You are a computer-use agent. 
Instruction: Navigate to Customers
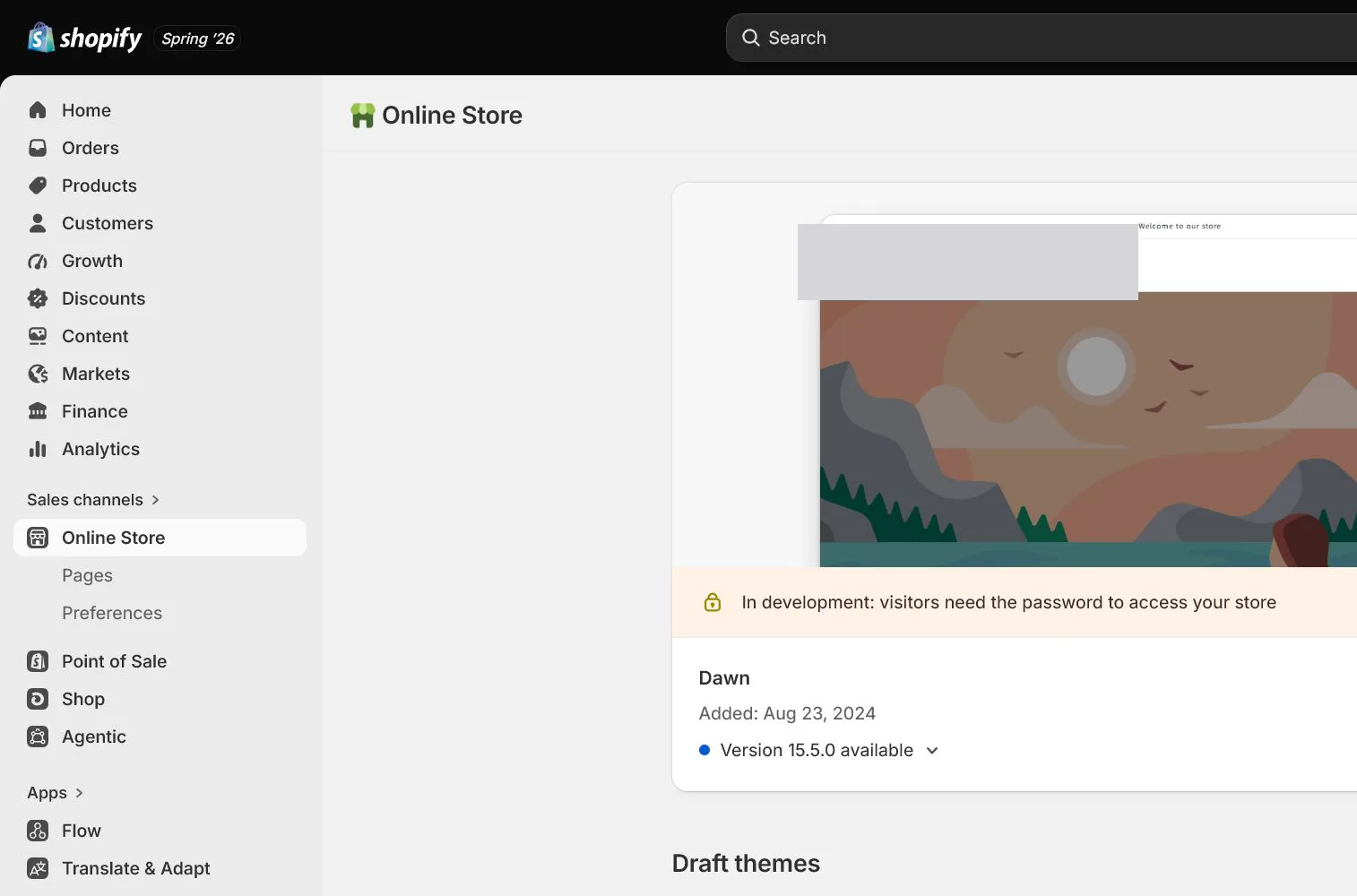[x=160, y=223]
